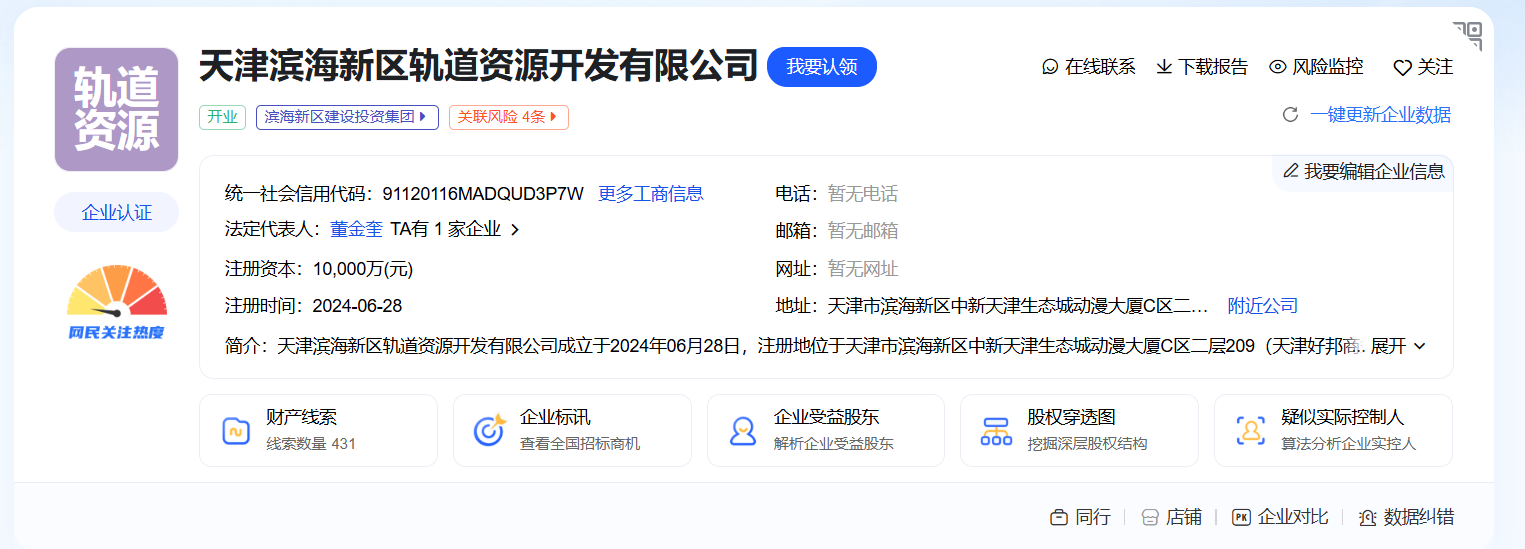Select registration date 2024-06-28
Viewport: 1525px width, 549px height.
point(357,306)
